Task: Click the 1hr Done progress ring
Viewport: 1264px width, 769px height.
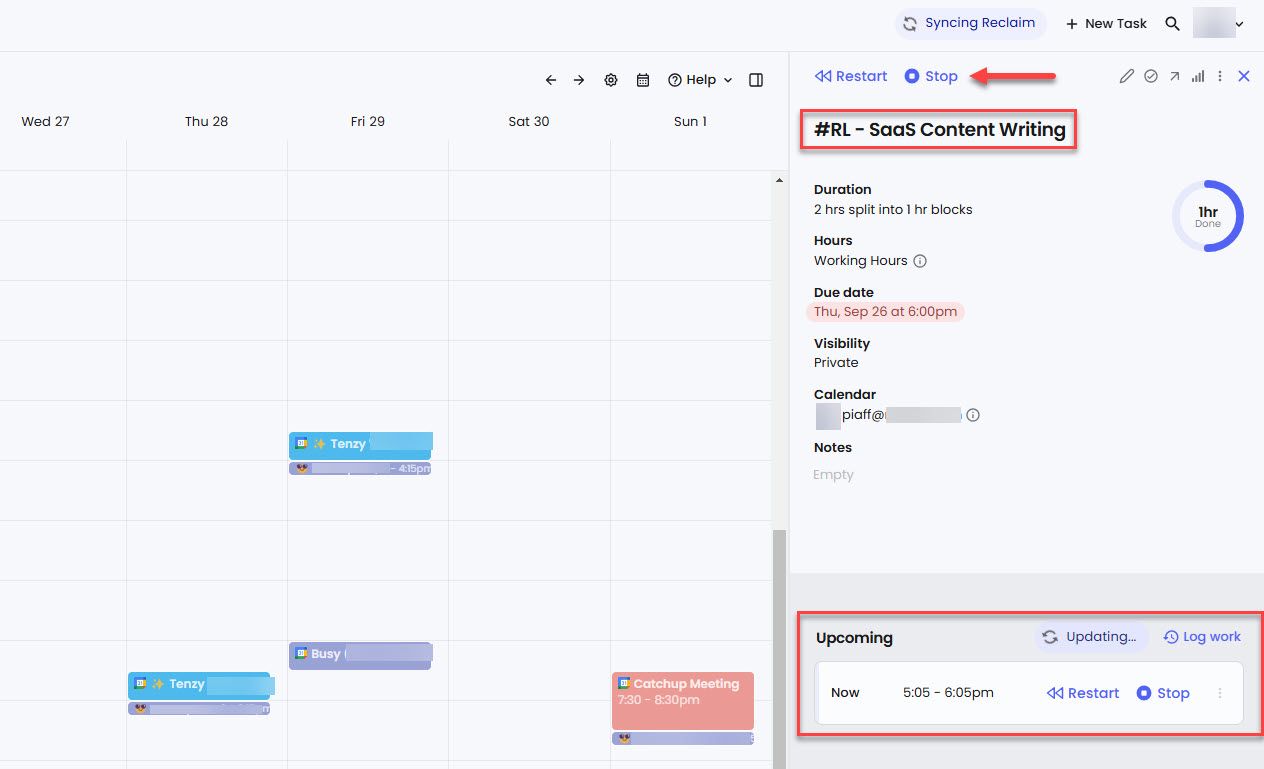Action: pos(1207,215)
